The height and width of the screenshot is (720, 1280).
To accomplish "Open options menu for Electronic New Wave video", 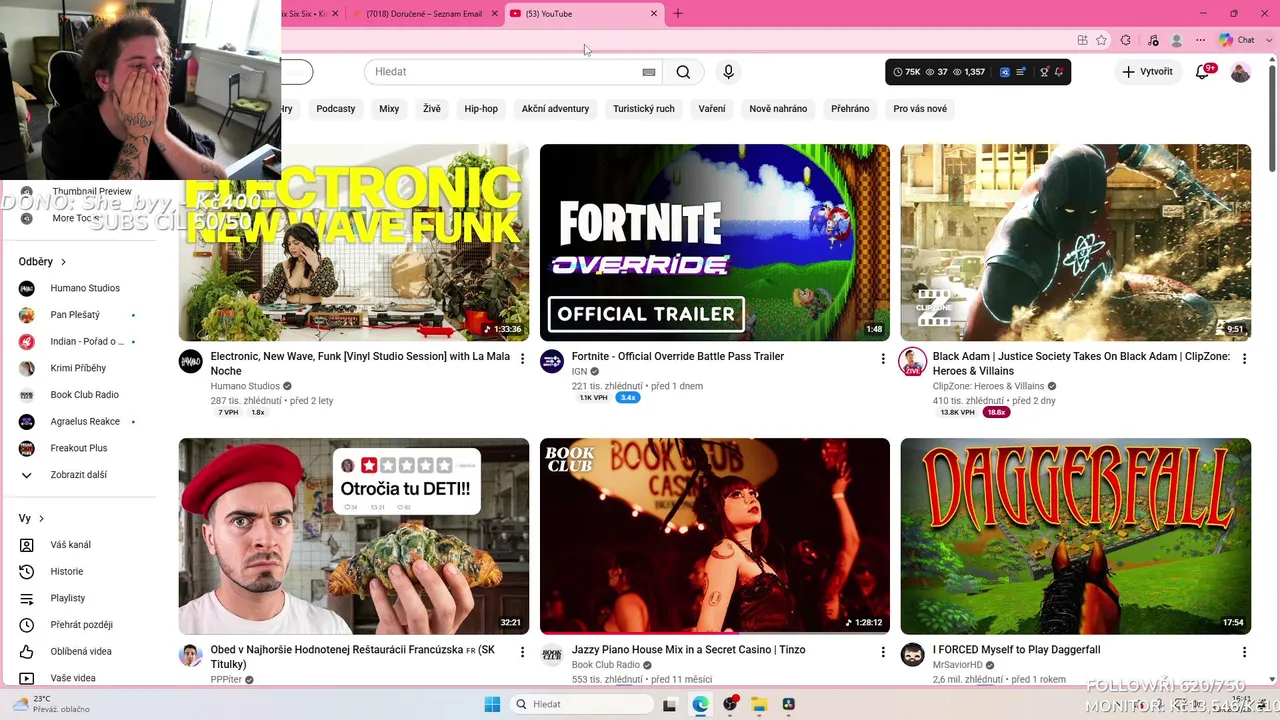I will pos(522,359).
